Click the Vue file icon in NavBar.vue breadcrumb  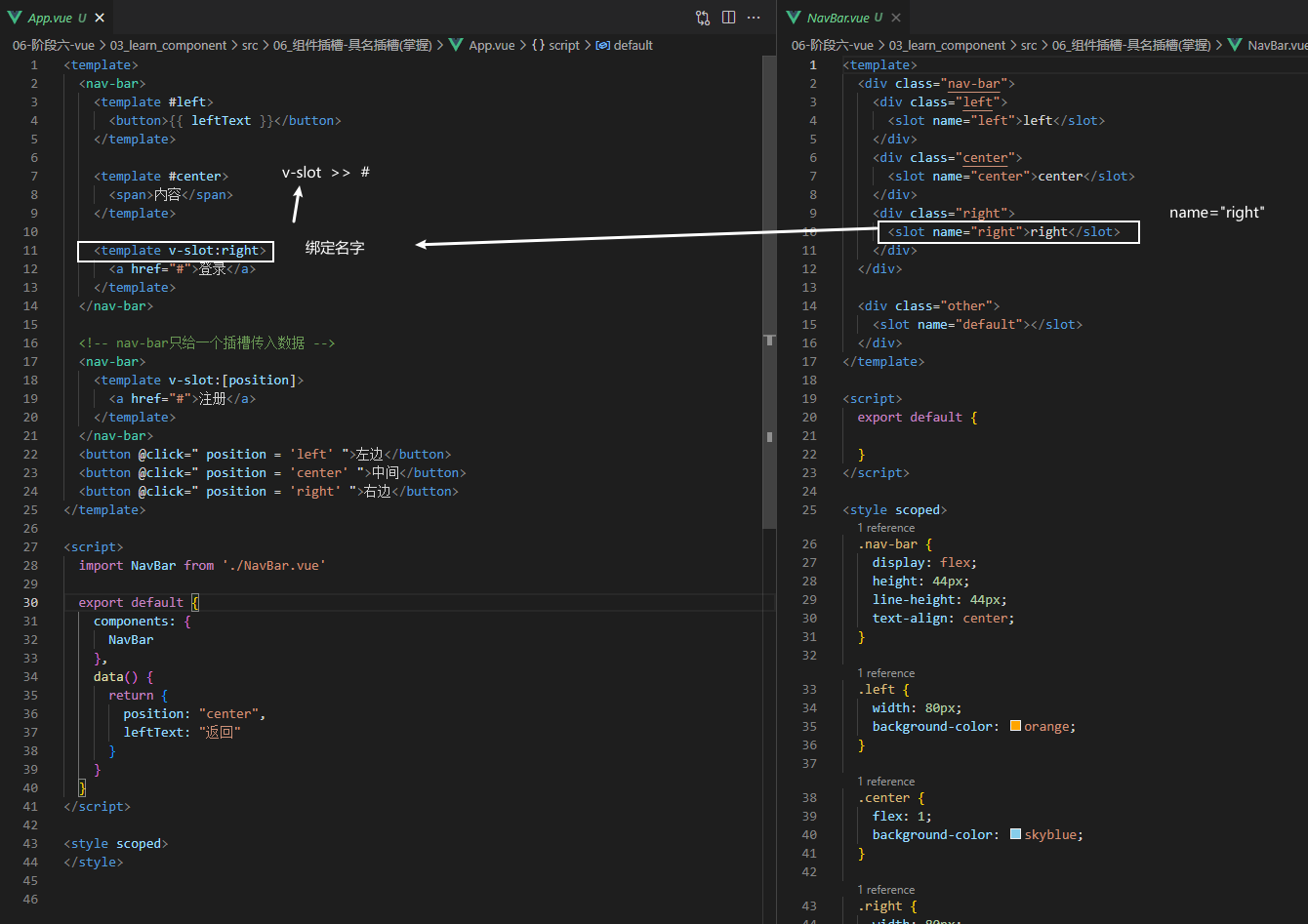[1235, 45]
